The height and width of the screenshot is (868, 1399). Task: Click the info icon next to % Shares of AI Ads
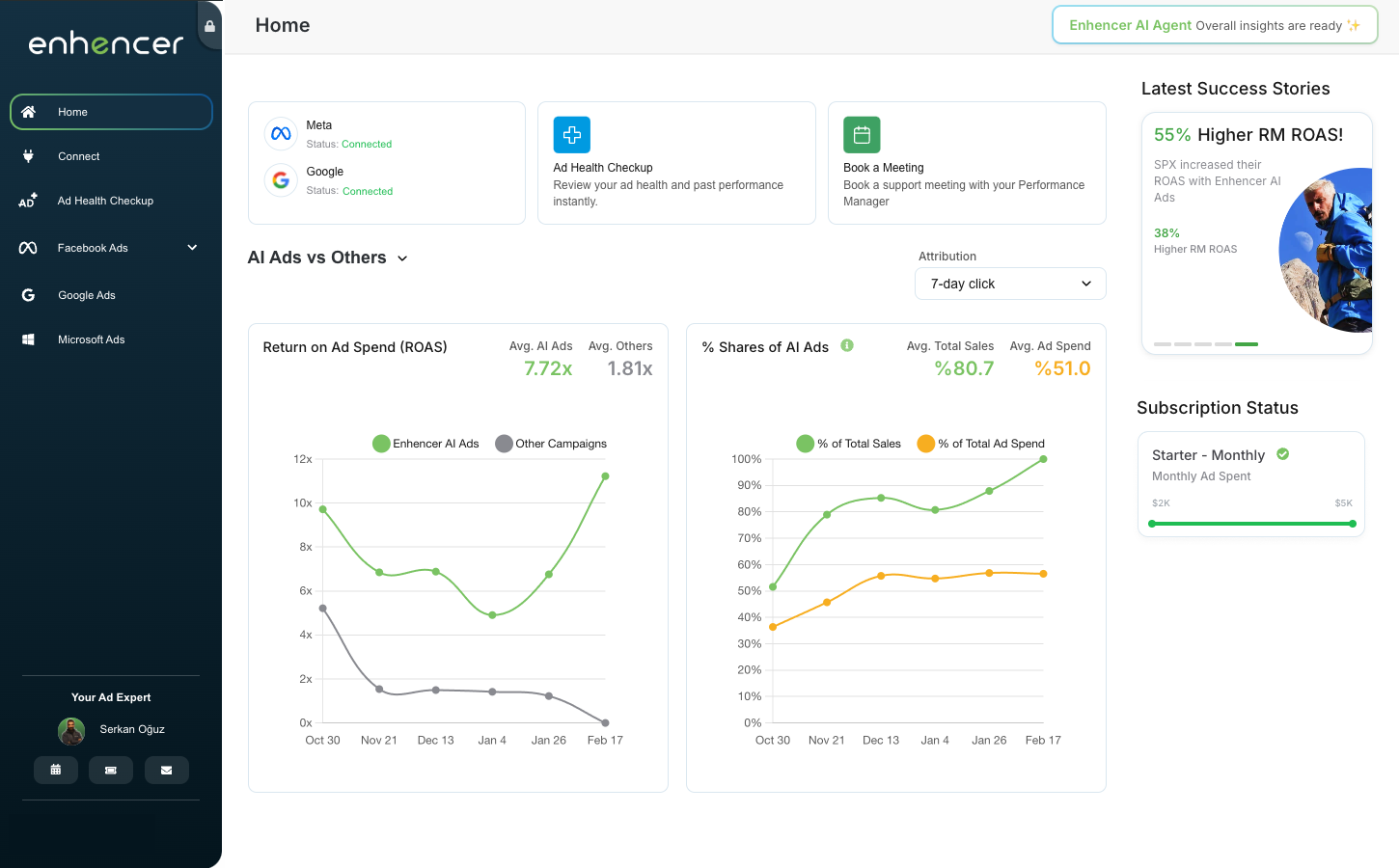click(x=847, y=345)
